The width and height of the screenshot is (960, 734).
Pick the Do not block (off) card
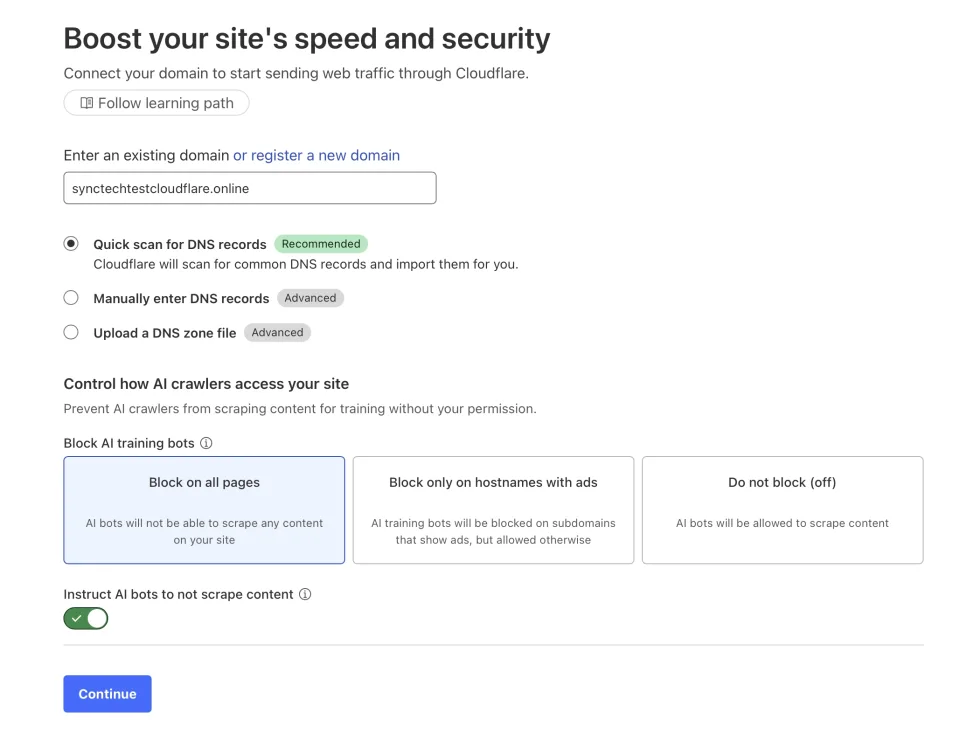(782, 510)
